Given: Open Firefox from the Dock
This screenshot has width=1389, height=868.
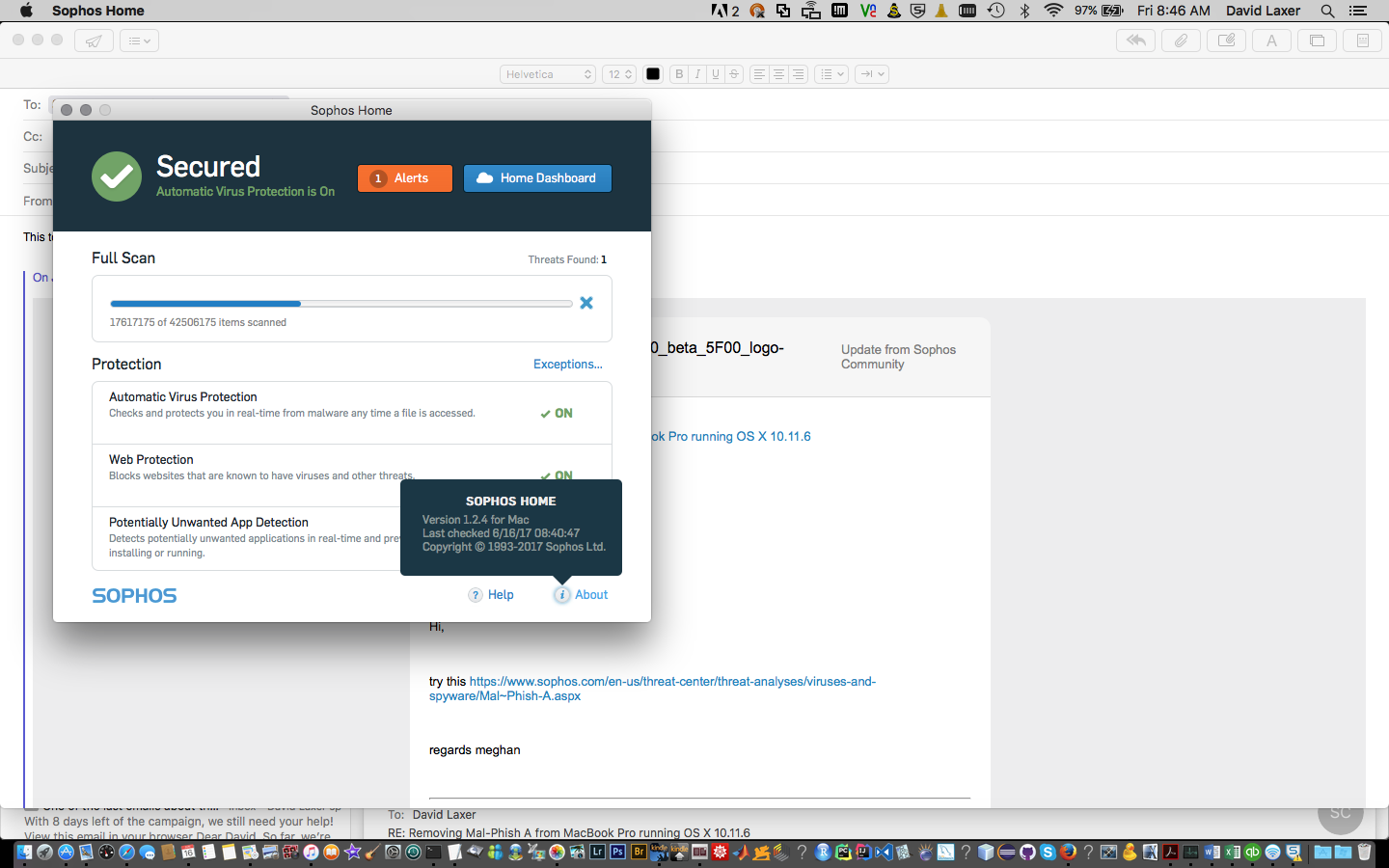Looking at the screenshot, I should pos(1068,852).
